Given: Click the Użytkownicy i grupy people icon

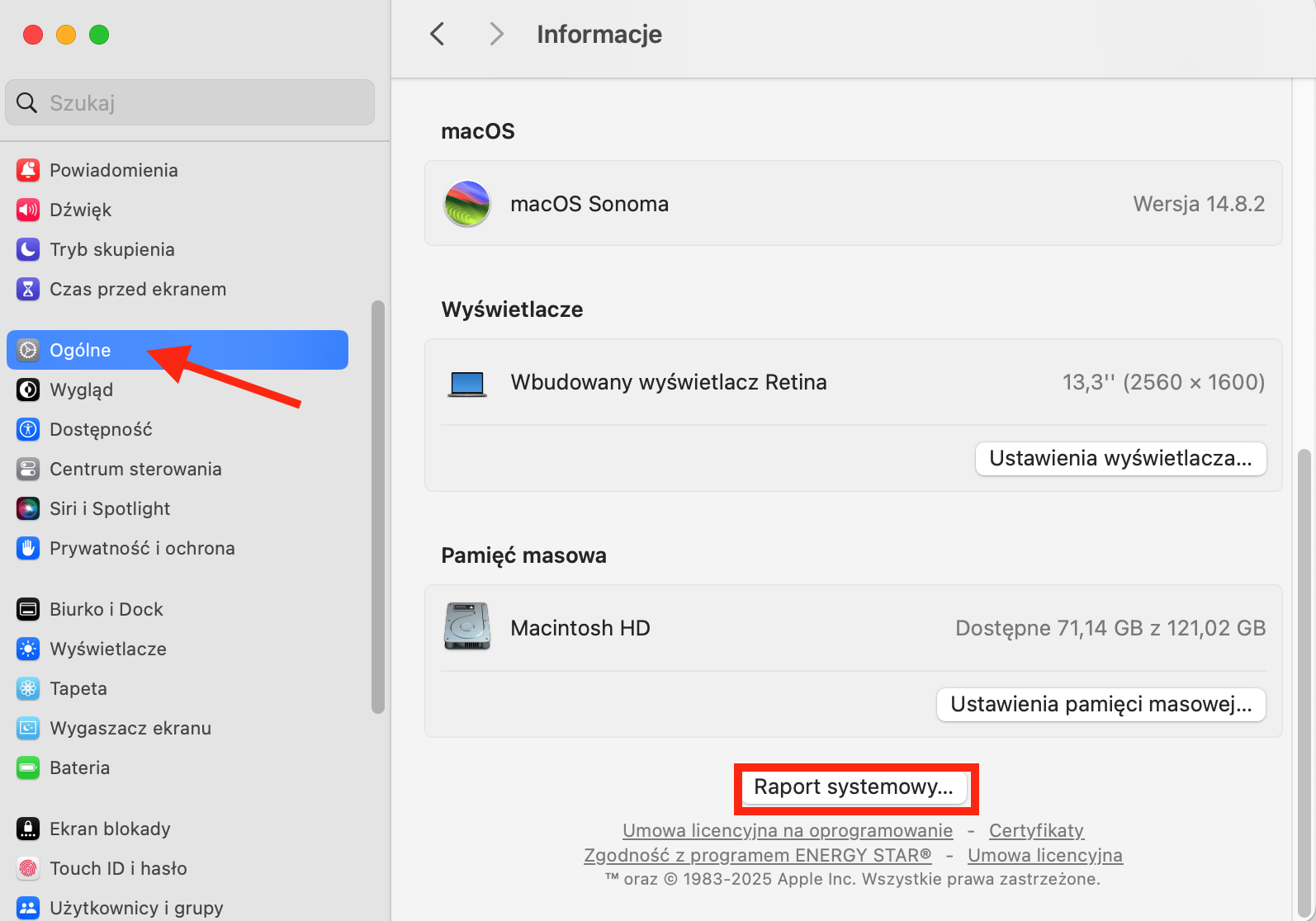Looking at the screenshot, I should click(28, 908).
